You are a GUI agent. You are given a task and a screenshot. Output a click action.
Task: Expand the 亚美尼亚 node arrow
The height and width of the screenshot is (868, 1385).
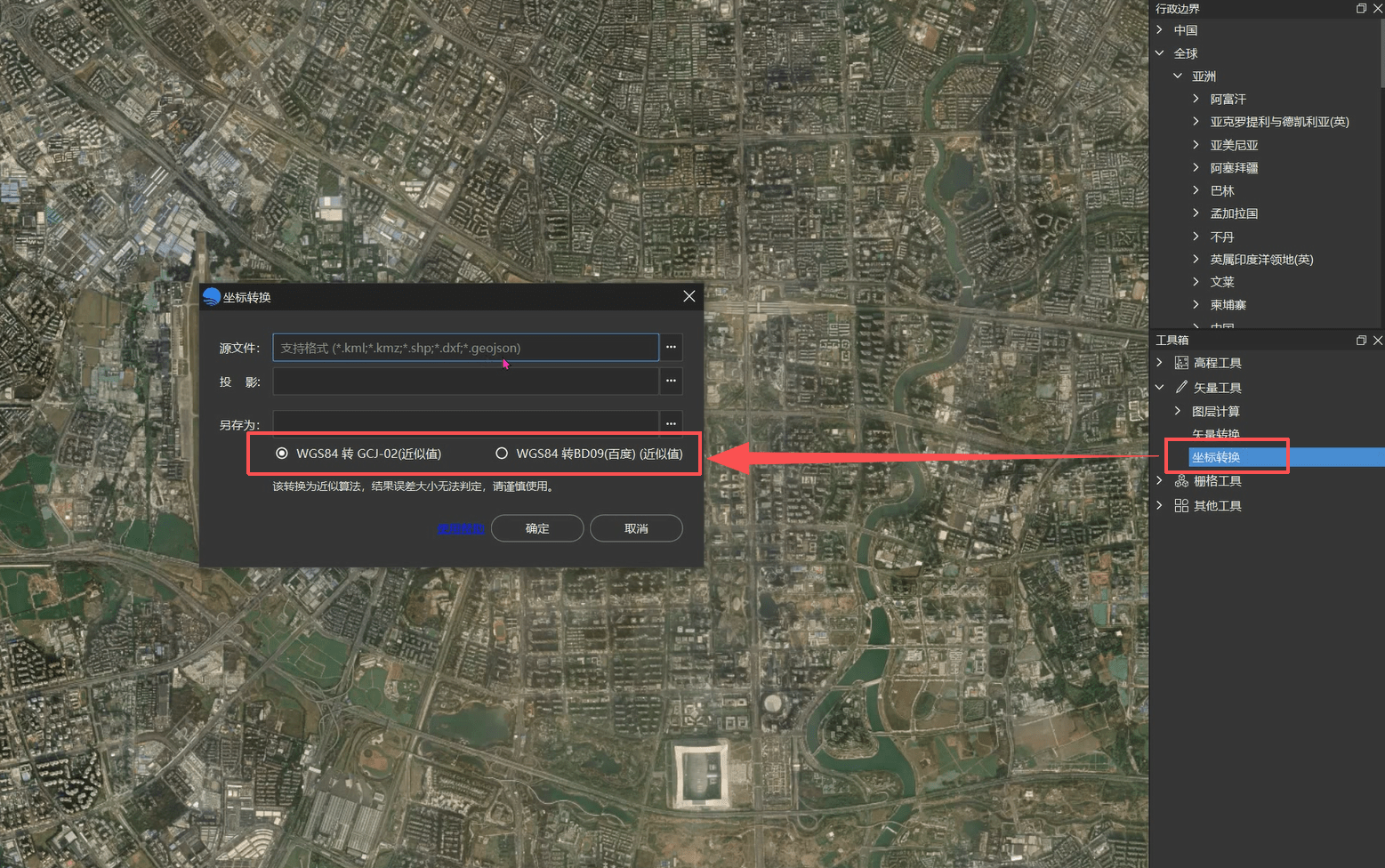click(x=1196, y=145)
